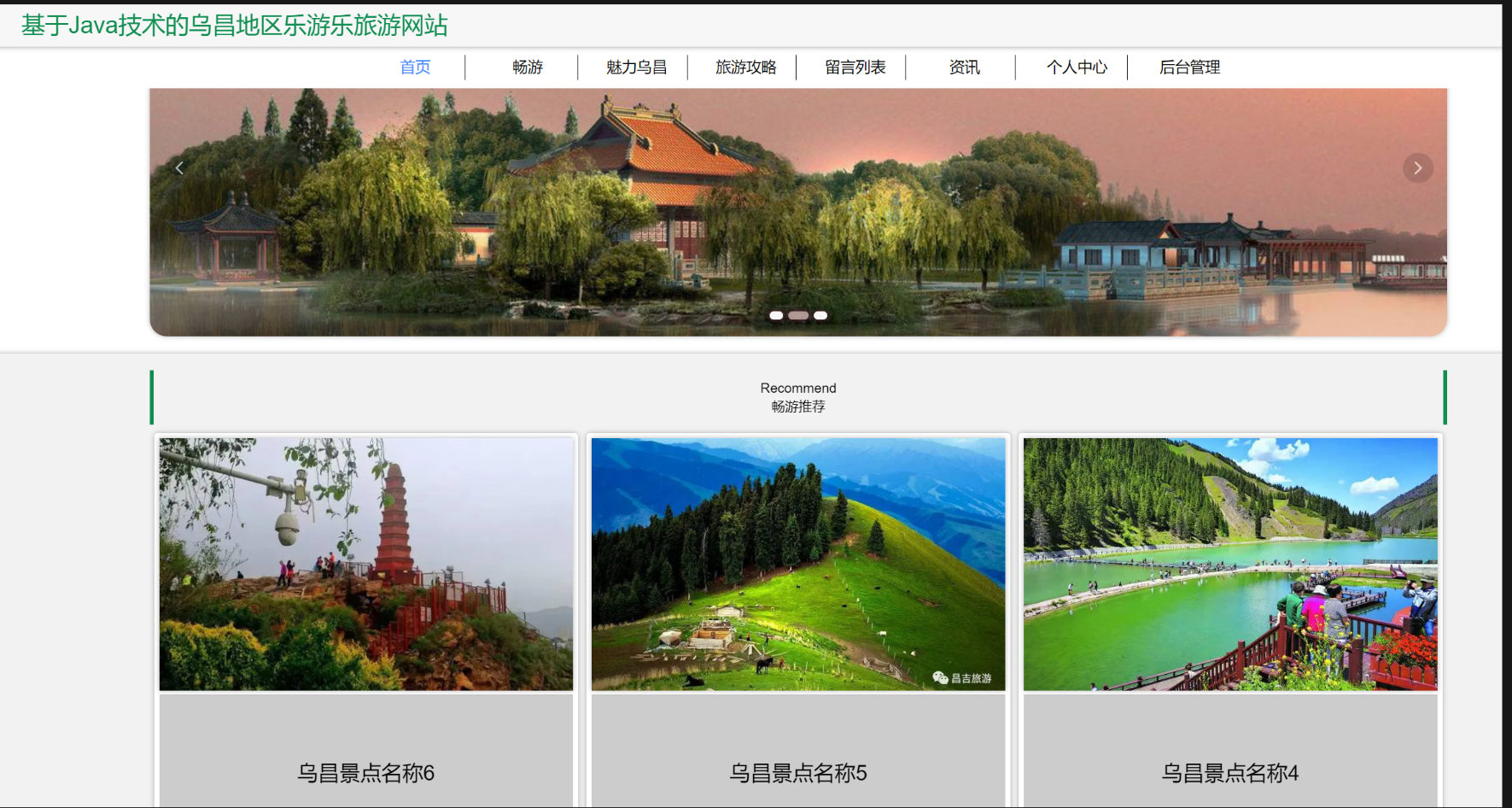Open the turquoise lake scenic image
The image size is (1512, 808).
pos(1230,564)
